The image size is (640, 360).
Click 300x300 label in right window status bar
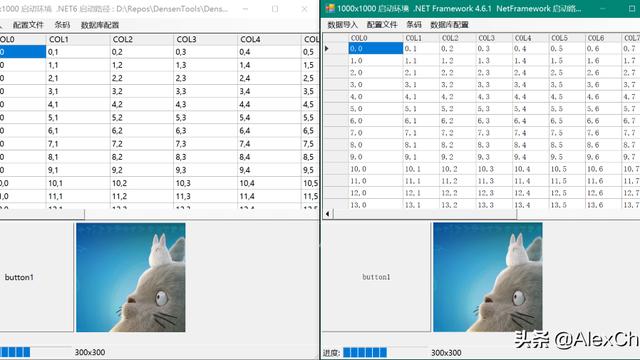[x=446, y=352]
